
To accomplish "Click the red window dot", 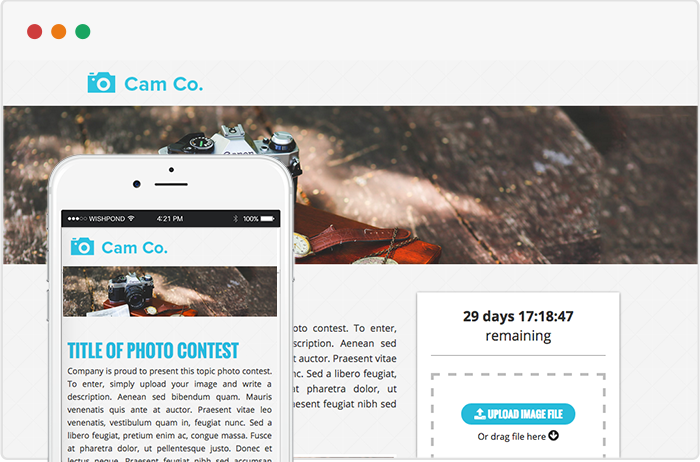I will pos(34,32).
